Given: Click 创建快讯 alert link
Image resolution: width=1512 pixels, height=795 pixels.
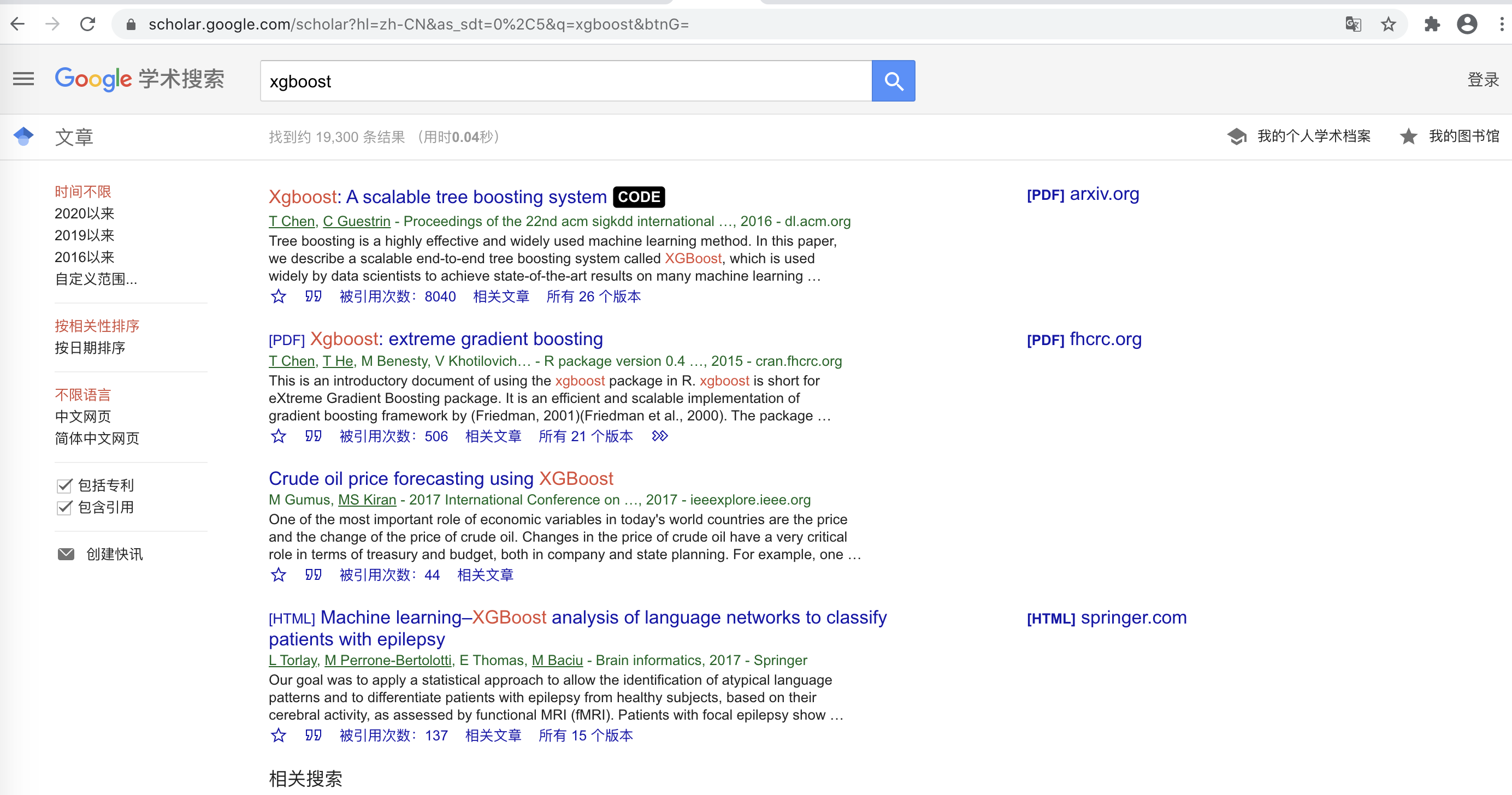Looking at the screenshot, I should (115, 554).
